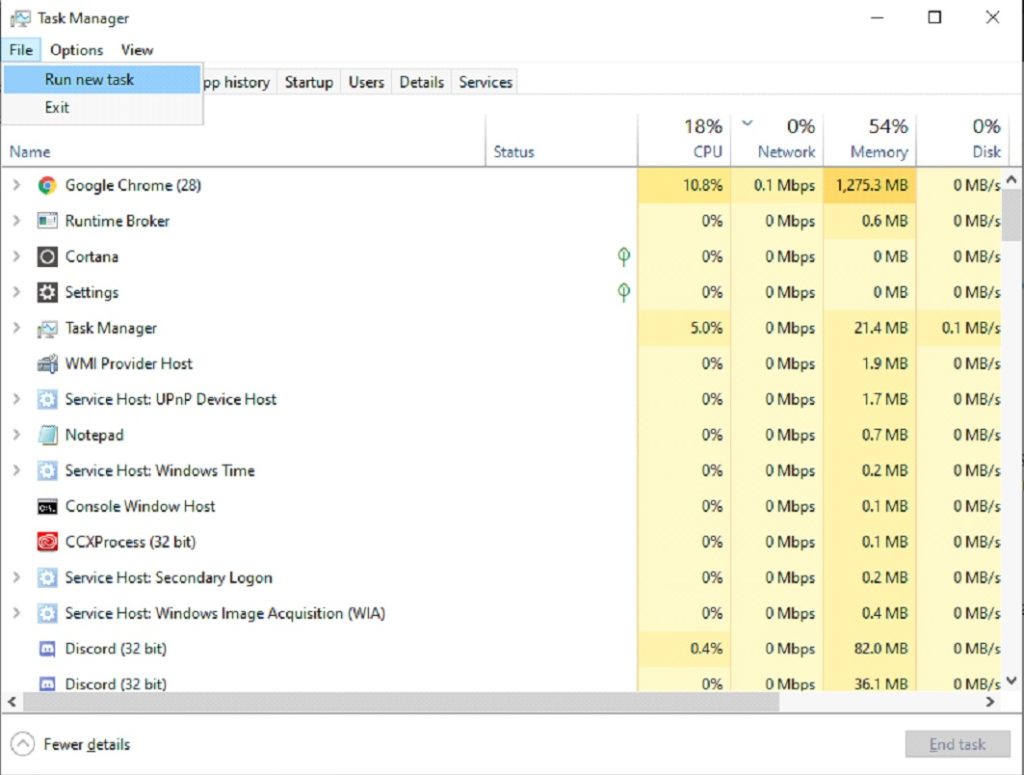Switch to the Details tab
Screen dimensions: 1024x775
421,82
